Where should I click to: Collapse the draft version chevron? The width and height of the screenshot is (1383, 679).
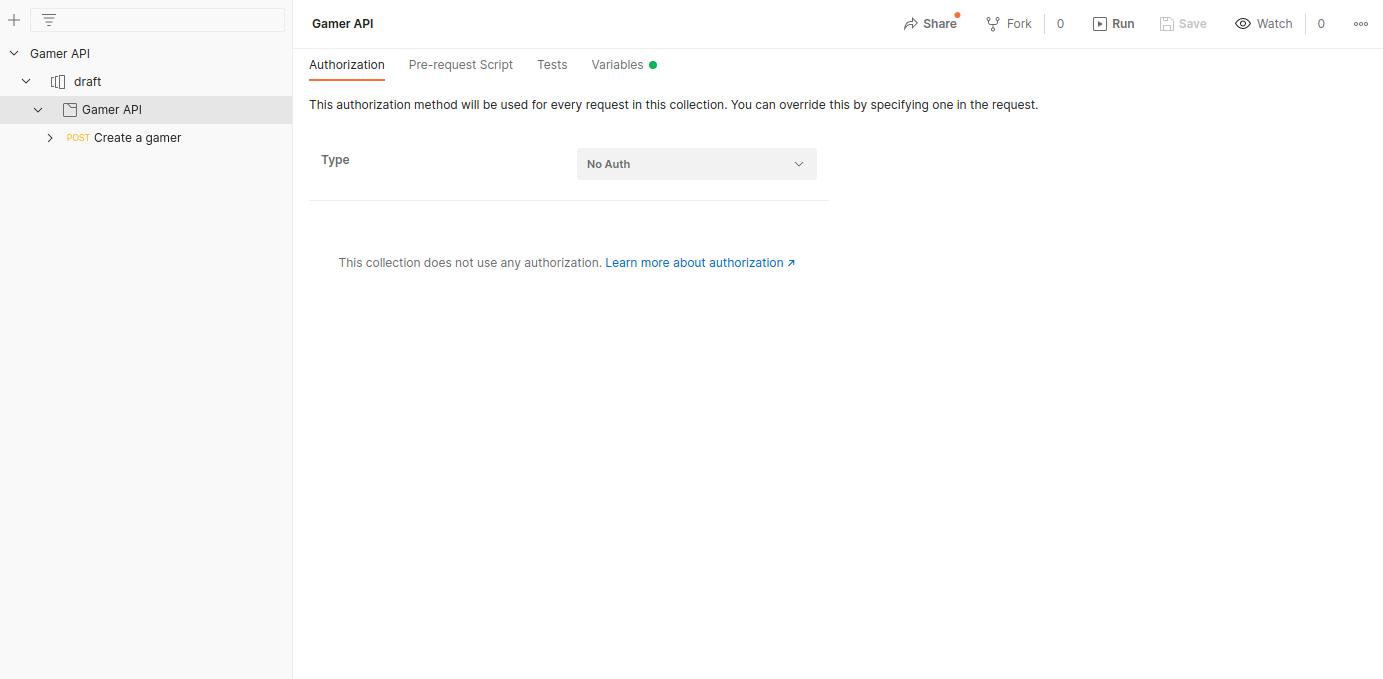click(x=26, y=82)
